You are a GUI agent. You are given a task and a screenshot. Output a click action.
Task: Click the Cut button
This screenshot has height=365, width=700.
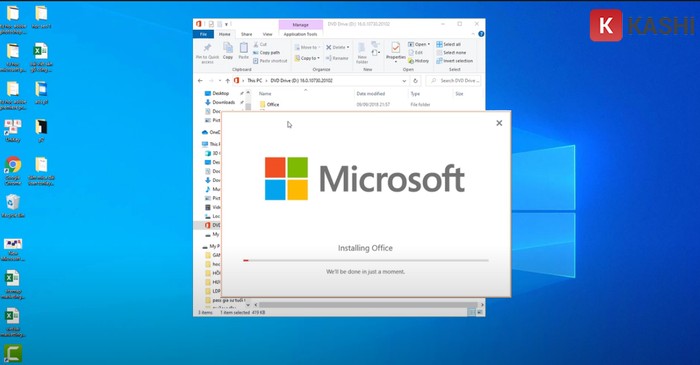click(260, 44)
